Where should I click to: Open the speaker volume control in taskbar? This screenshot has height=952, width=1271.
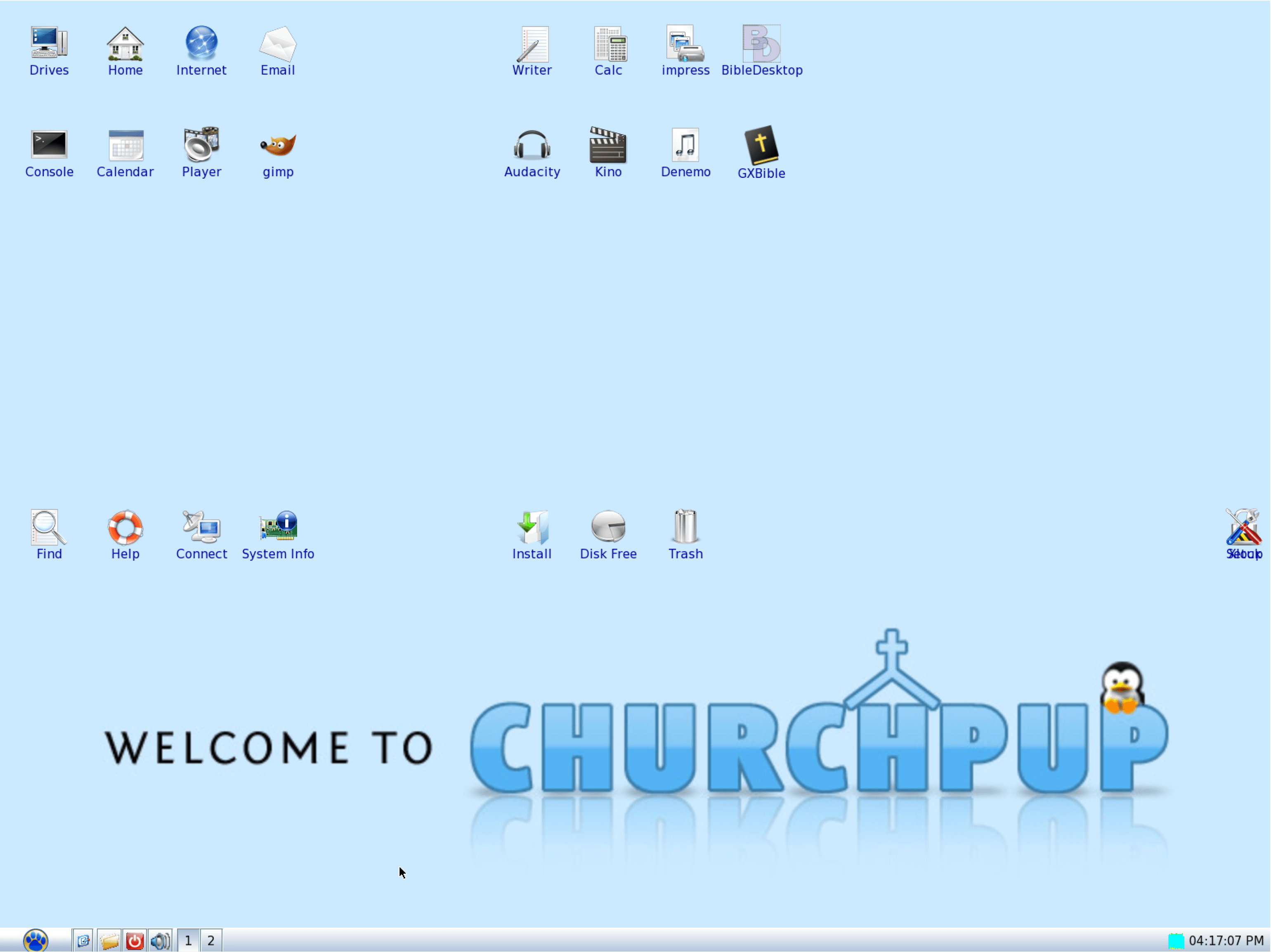(x=160, y=940)
